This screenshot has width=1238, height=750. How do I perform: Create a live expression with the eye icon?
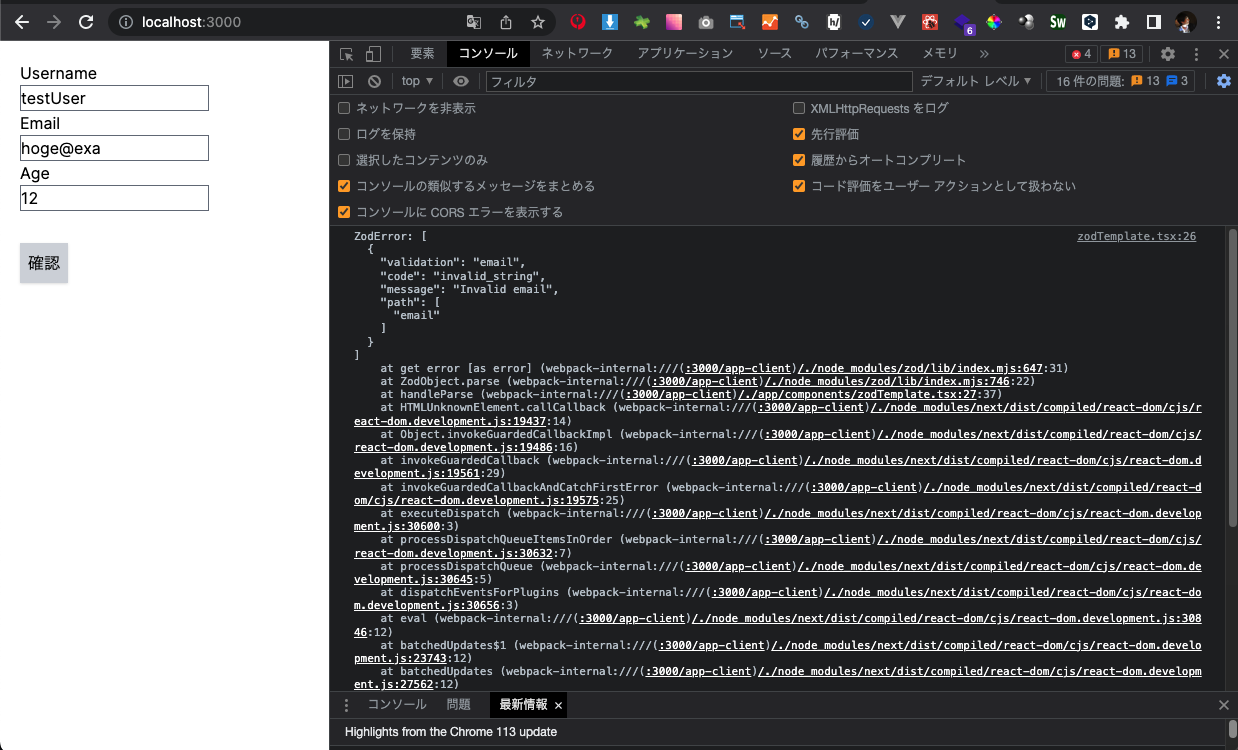point(460,81)
